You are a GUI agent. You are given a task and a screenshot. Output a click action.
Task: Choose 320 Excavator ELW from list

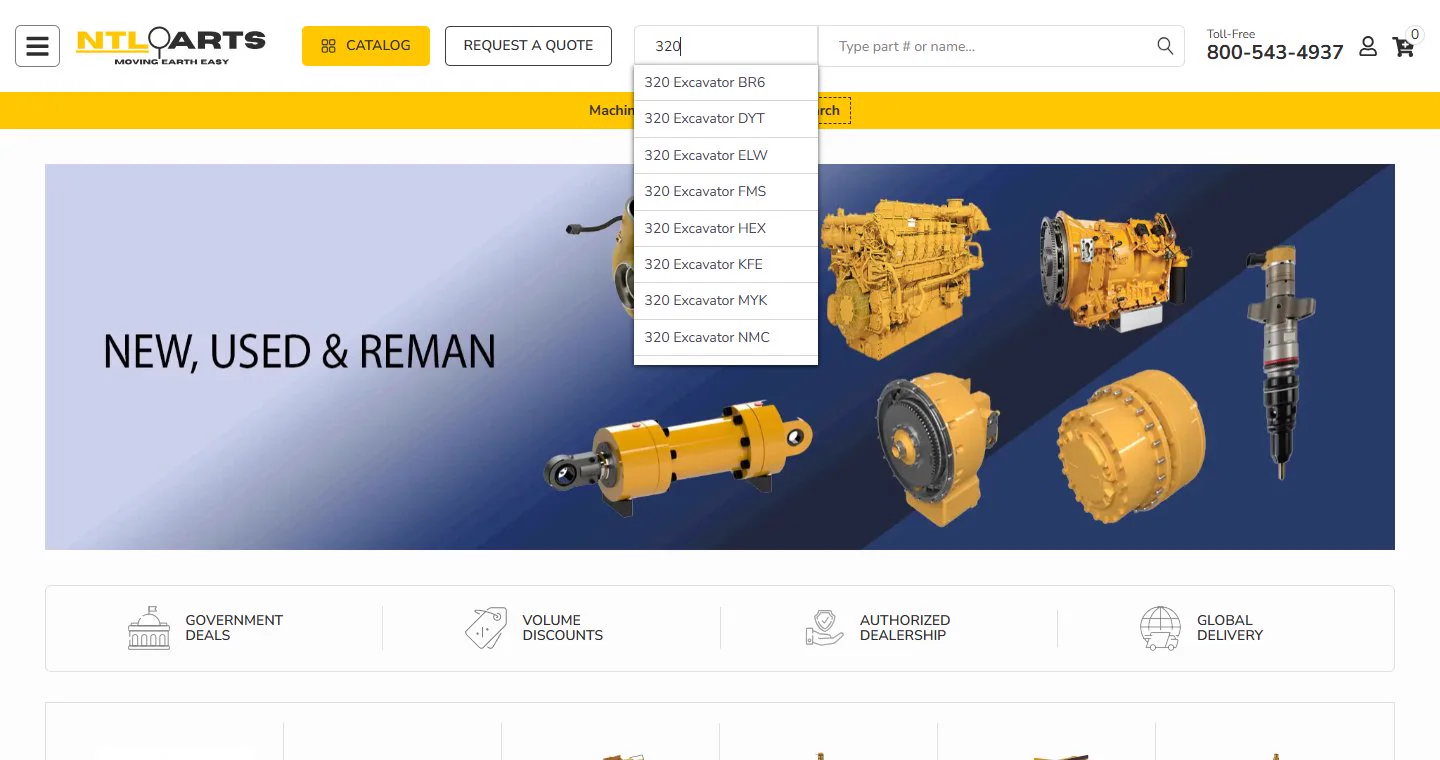tap(726, 155)
